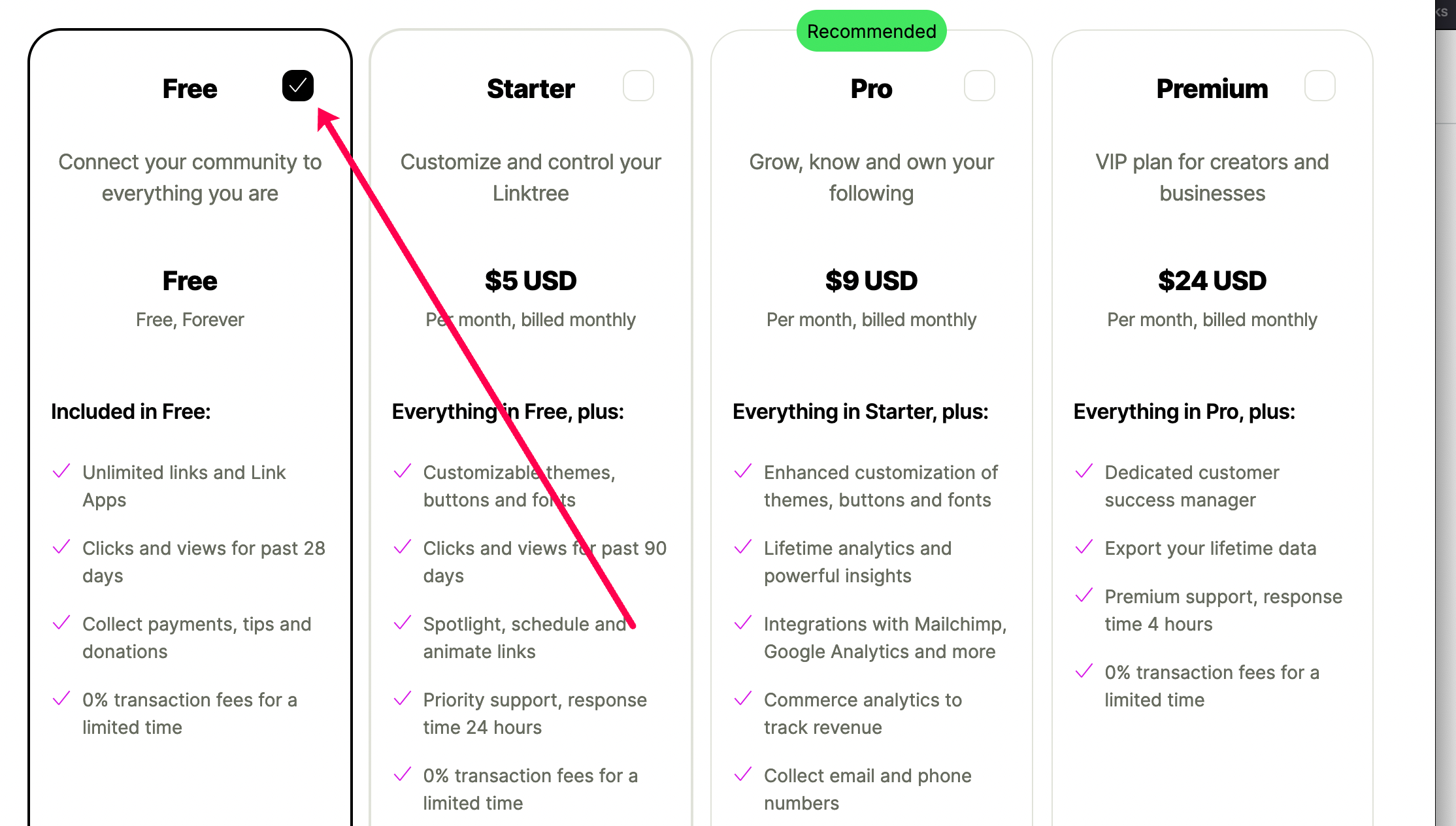The width and height of the screenshot is (1456, 826).
Task: Enable the Premium plan checkbox
Action: (x=1319, y=86)
